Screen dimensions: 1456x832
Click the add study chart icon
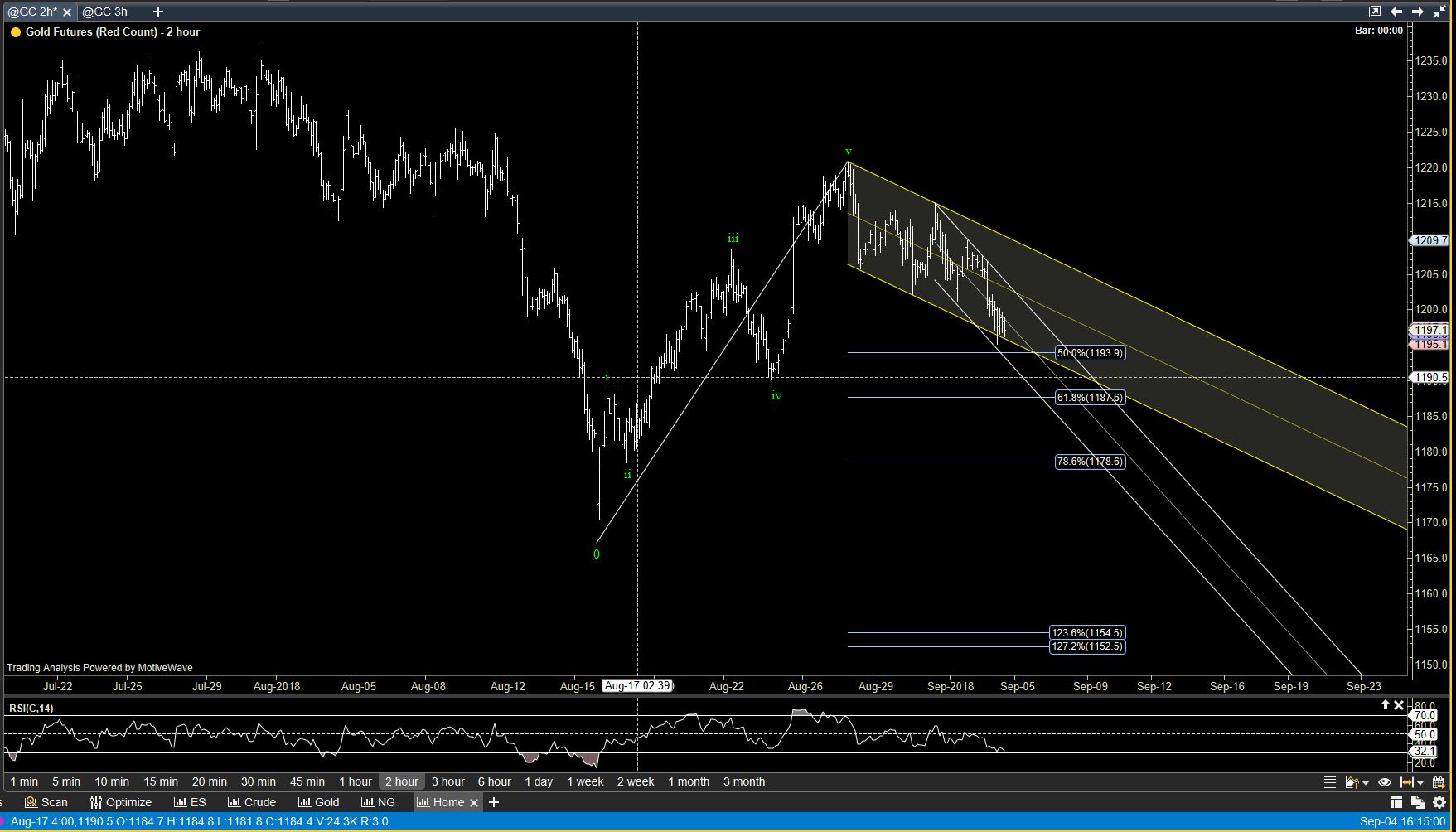point(1351,781)
